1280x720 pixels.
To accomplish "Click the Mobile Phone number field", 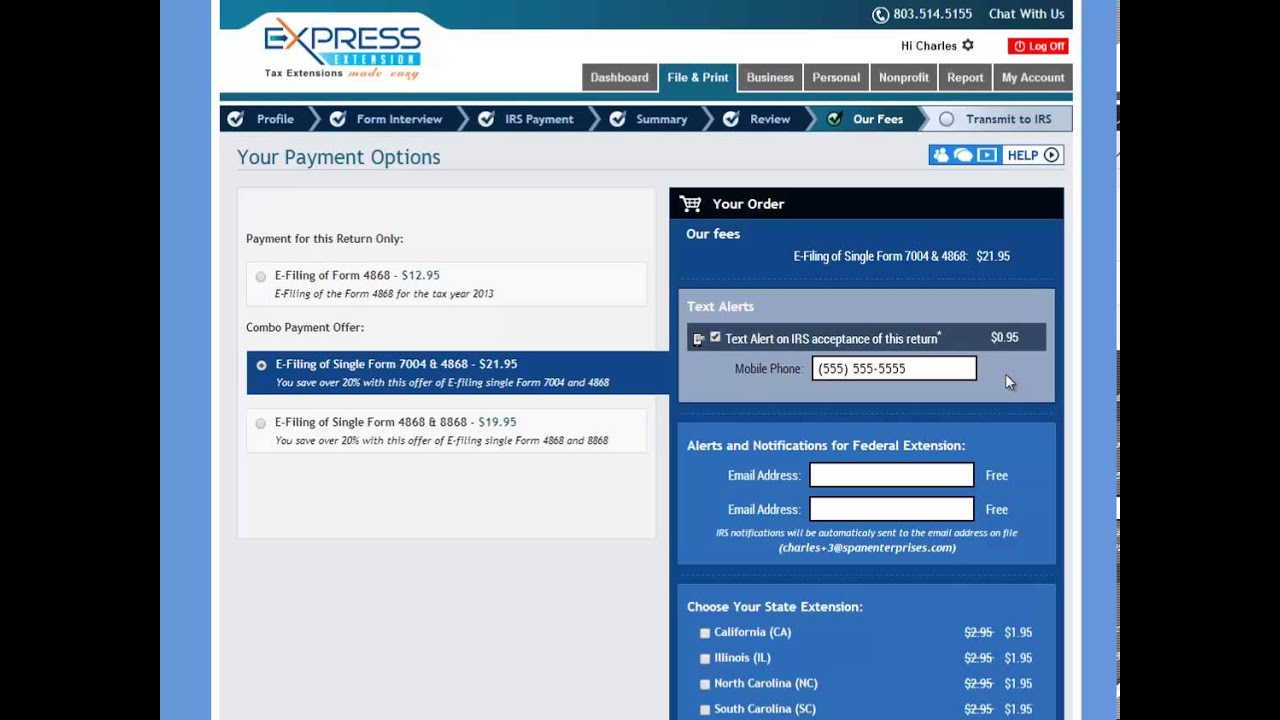I will 894,369.
